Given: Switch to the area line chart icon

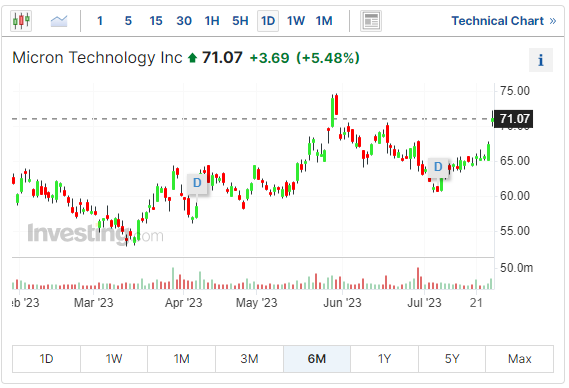Looking at the screenshot, I should point(59,21).
